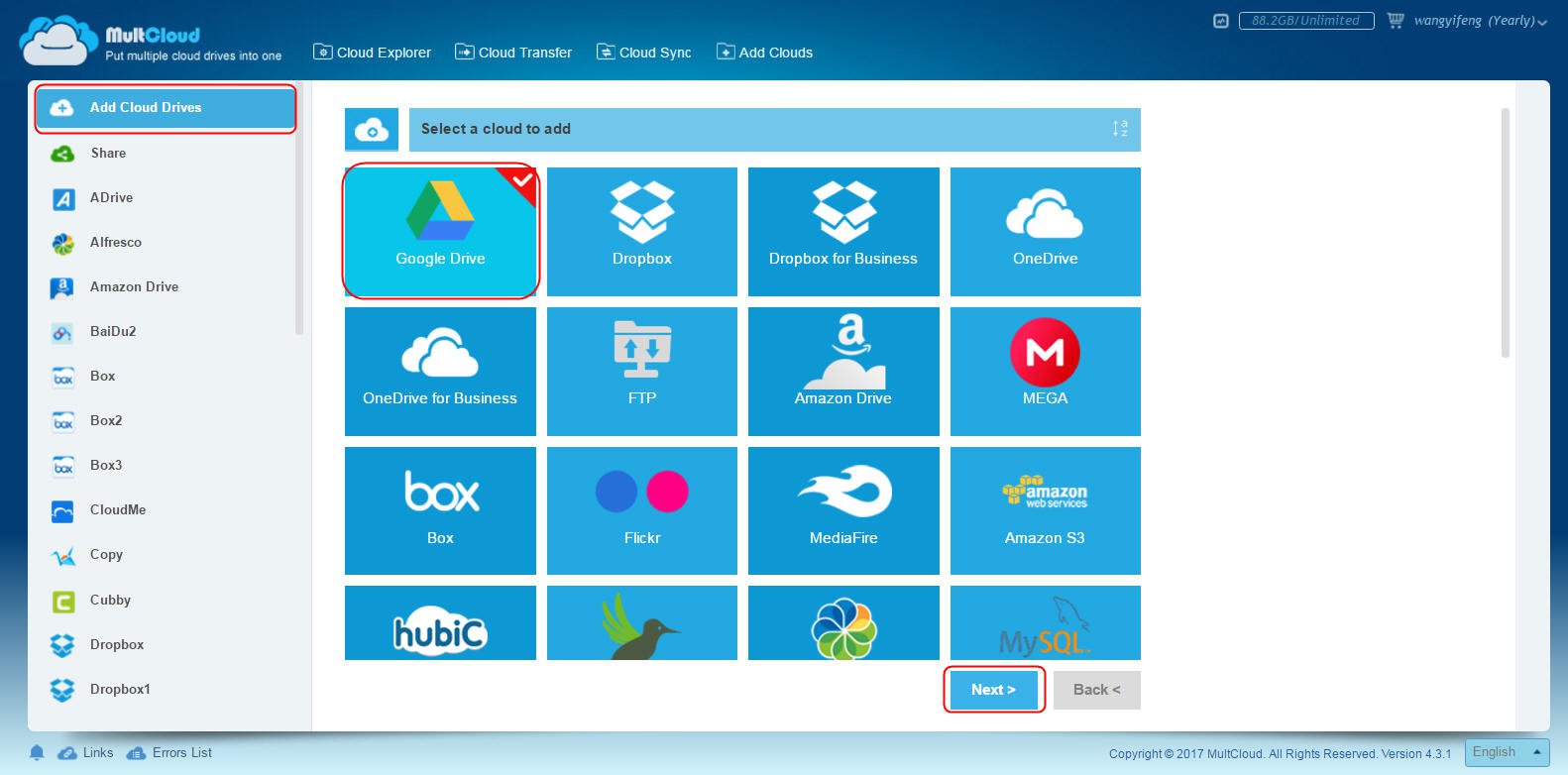Viewport: 1568px width, 775px height.
Task: Open Links in the footer
Action: 85,753
